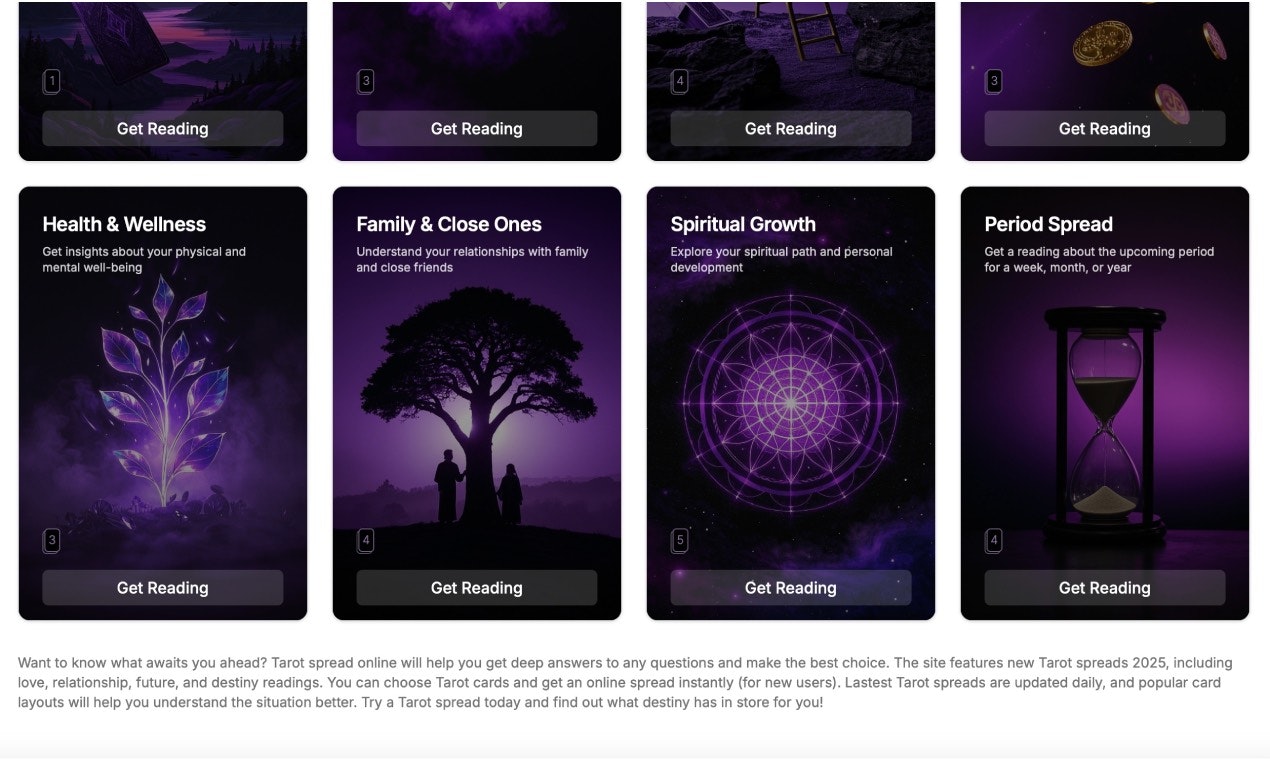Open the mandala illustration
The width and height of the screenshot is (1270, 760).
[790, 403]
